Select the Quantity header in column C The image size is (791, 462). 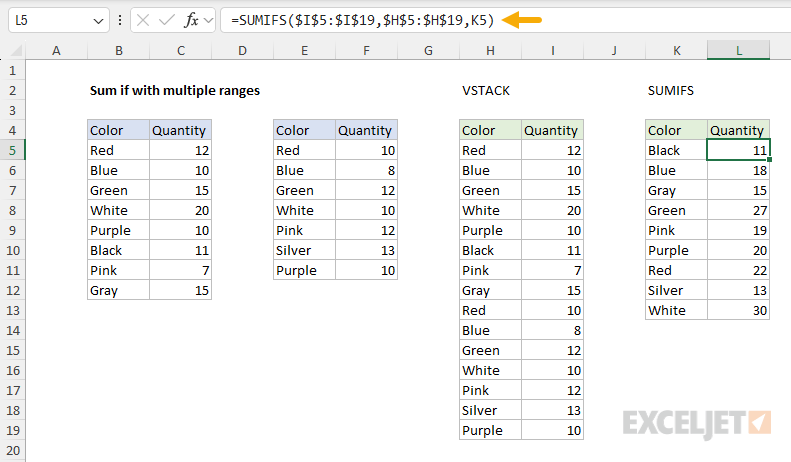pos(181,130)
